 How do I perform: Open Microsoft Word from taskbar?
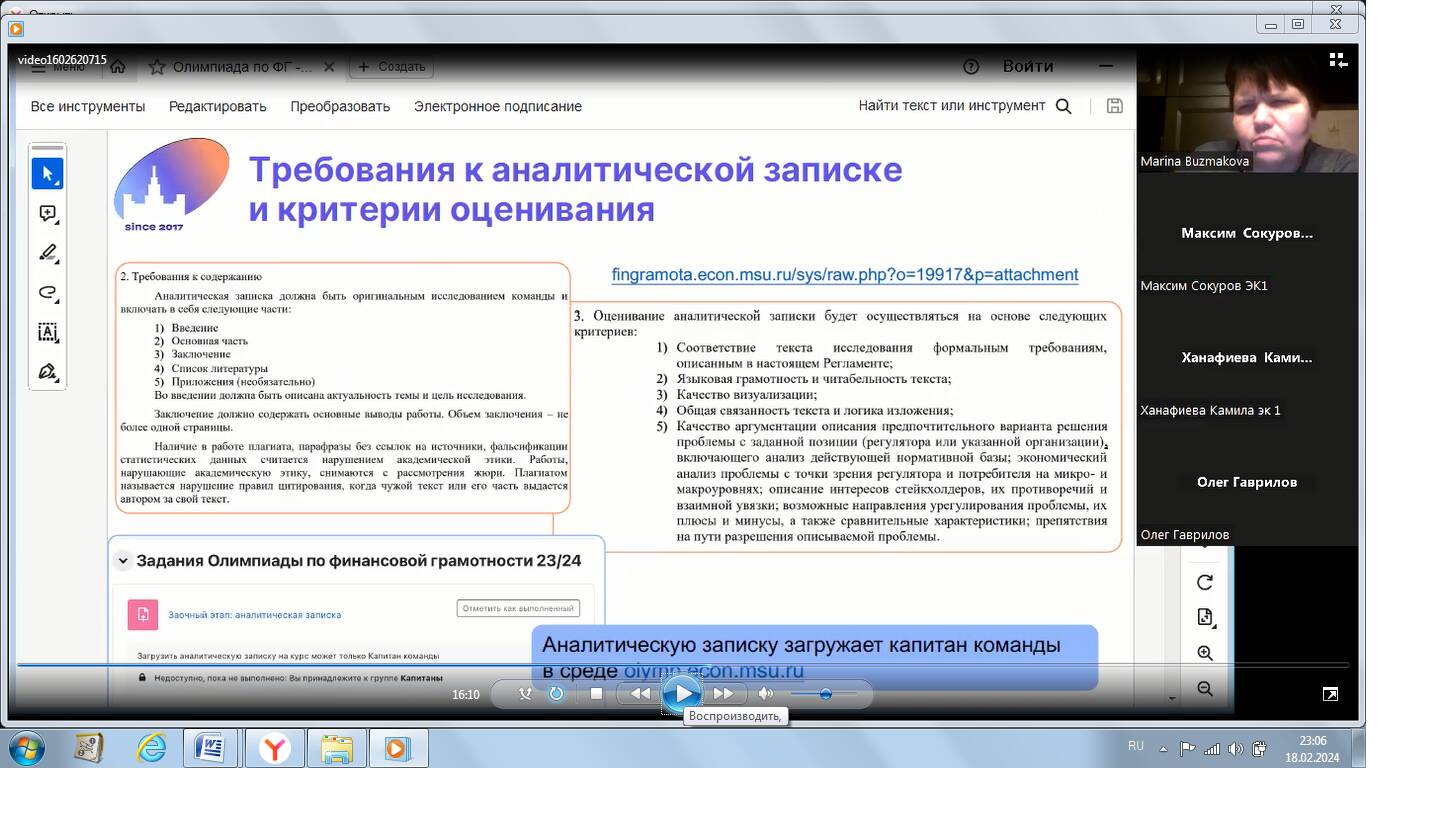210,748
